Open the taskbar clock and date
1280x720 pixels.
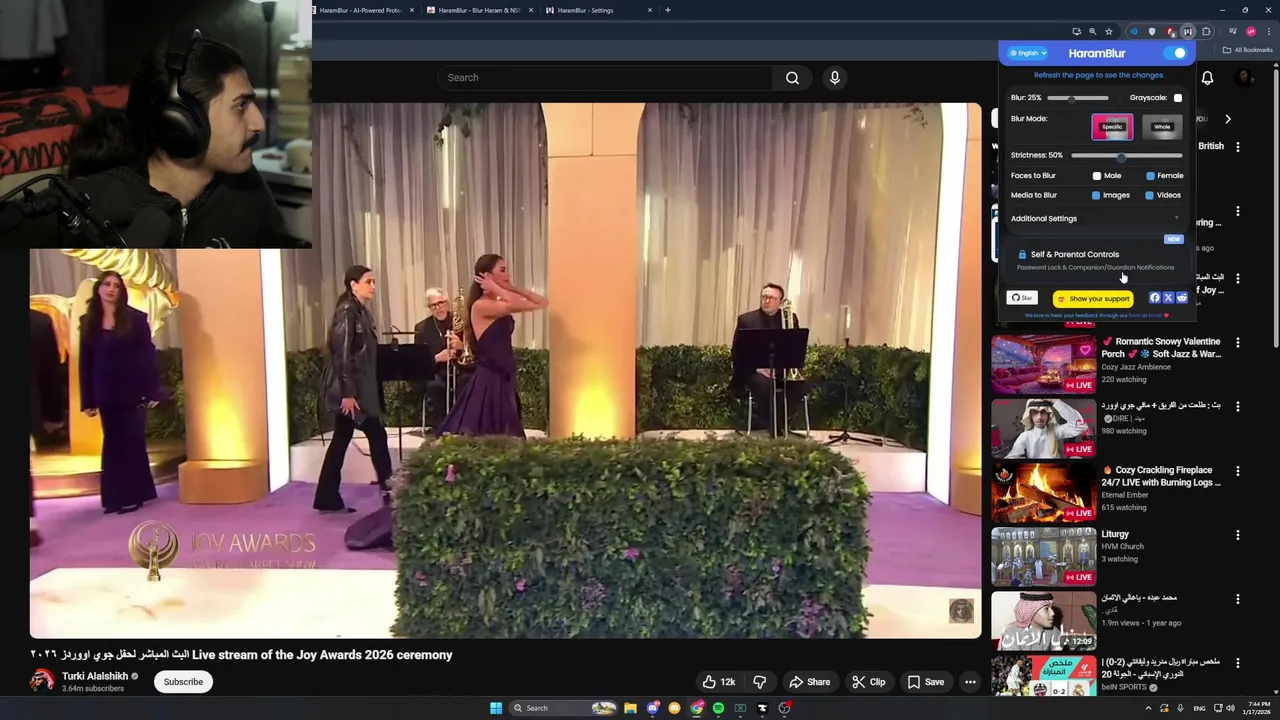pyautogui.click(x=1258, y=708)
